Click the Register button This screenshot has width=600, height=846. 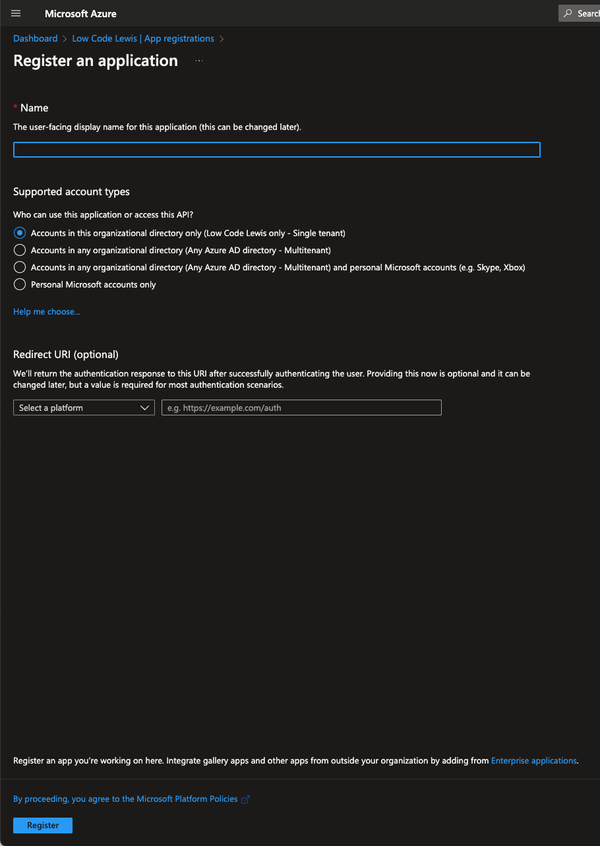click(x=42, y=825)
